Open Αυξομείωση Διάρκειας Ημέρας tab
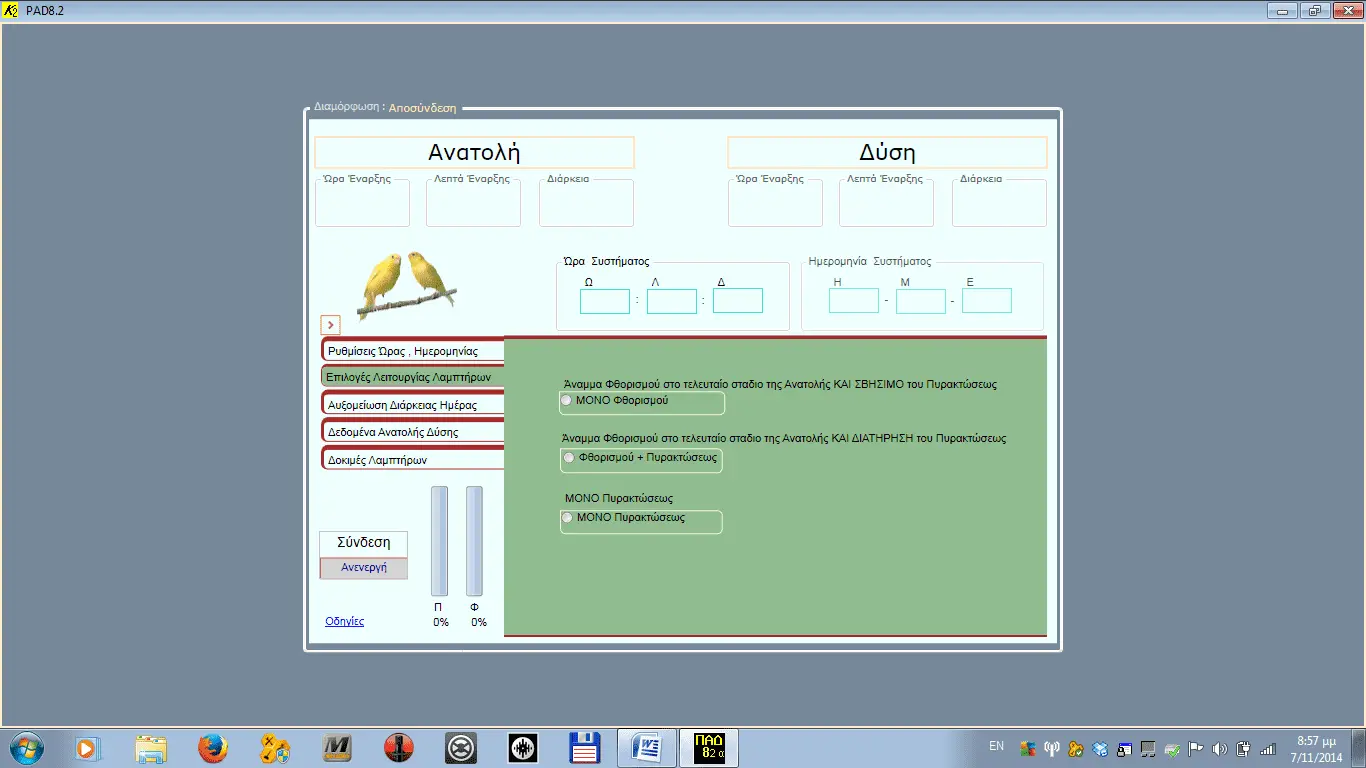 tap(413, 404)
